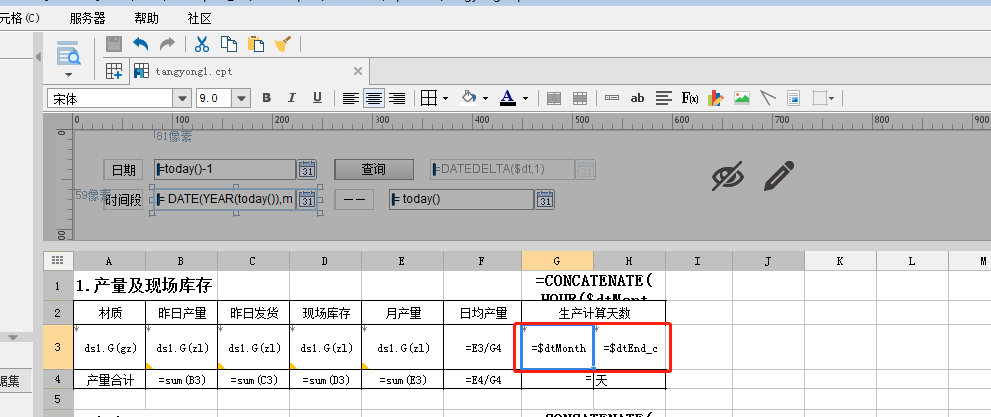The width and height of the screenshot is (991, 417).
Task: Insert a widget via toolbar icon
Action: point(611,98)
